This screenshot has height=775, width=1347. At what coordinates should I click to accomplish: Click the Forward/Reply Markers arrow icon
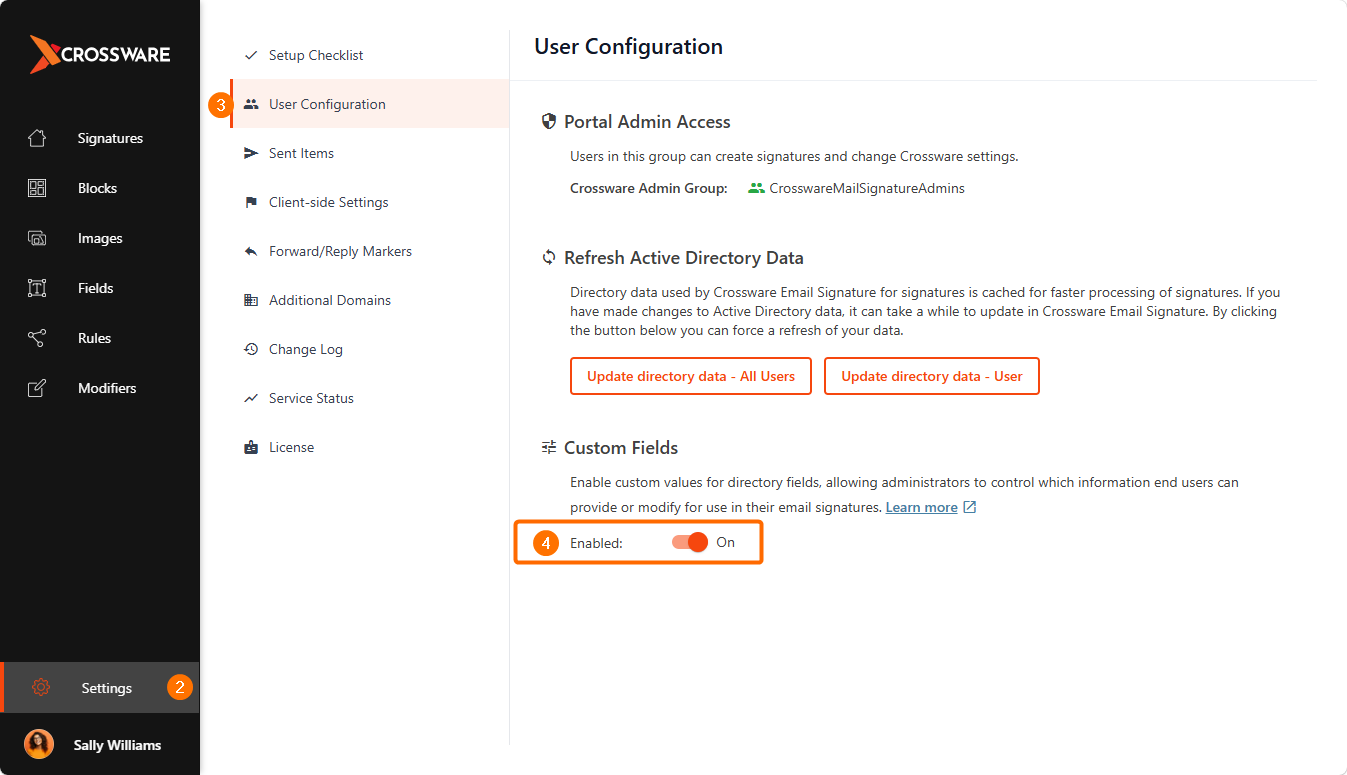tap(251, 251)
